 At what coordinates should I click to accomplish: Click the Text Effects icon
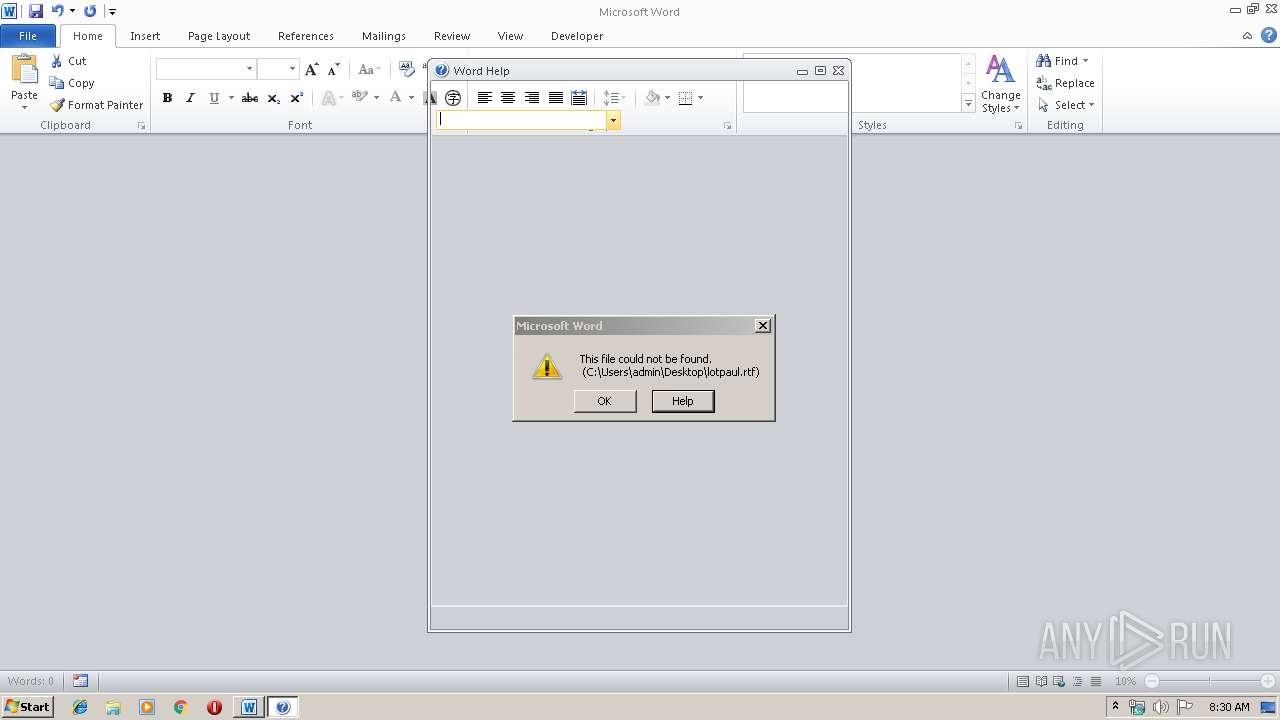(x=328, y=98)
